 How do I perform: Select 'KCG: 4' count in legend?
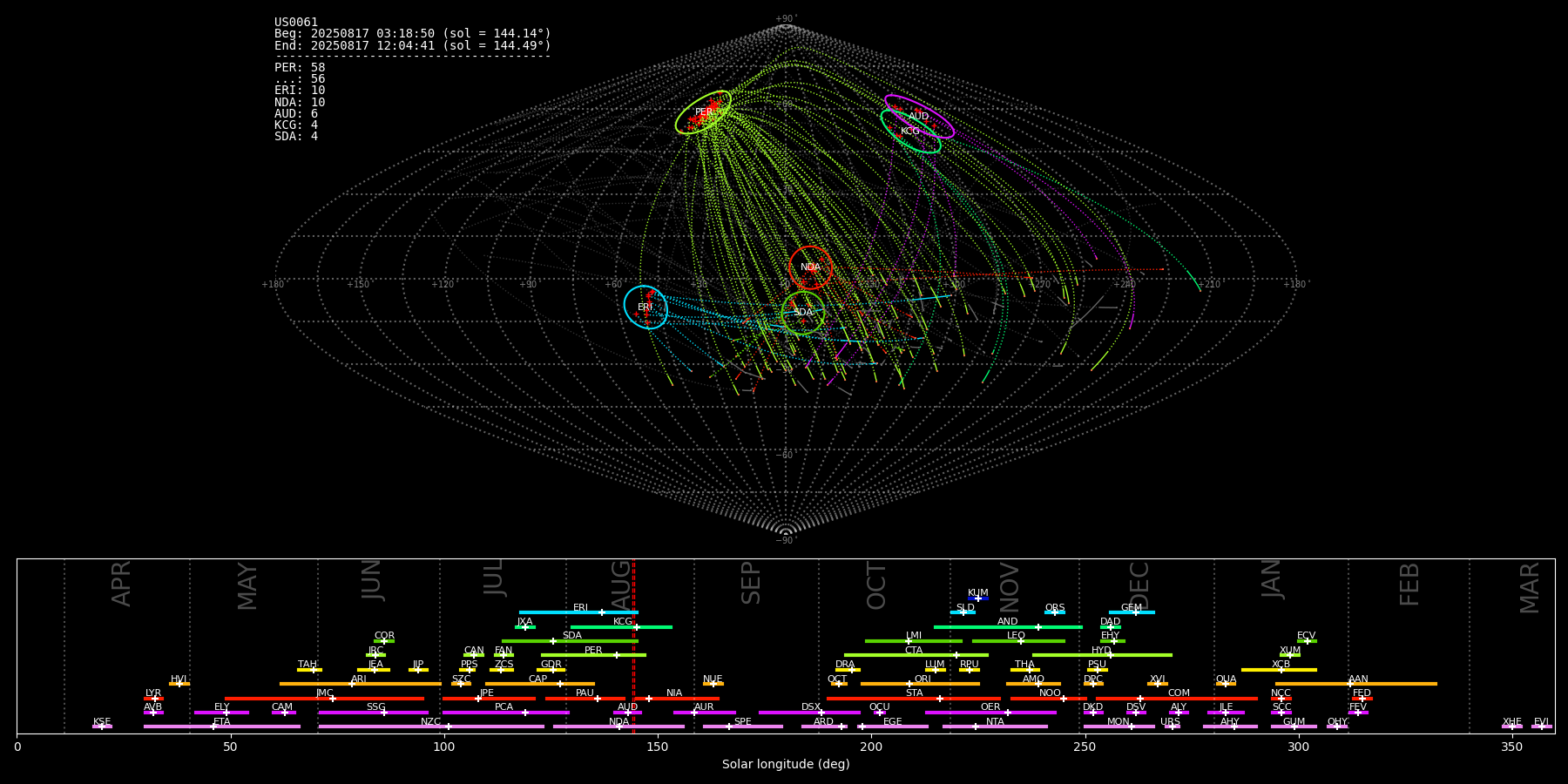coord(296,125)
